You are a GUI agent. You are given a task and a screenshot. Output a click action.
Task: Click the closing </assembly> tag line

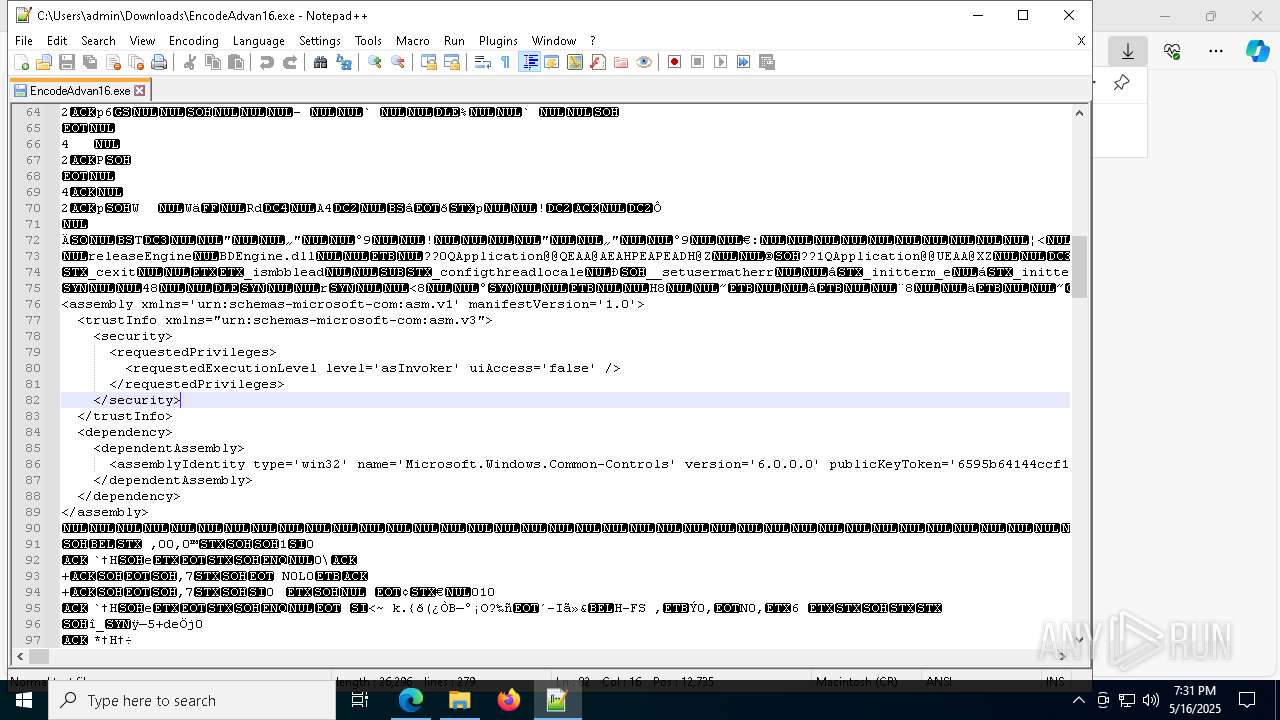[105, 512]
